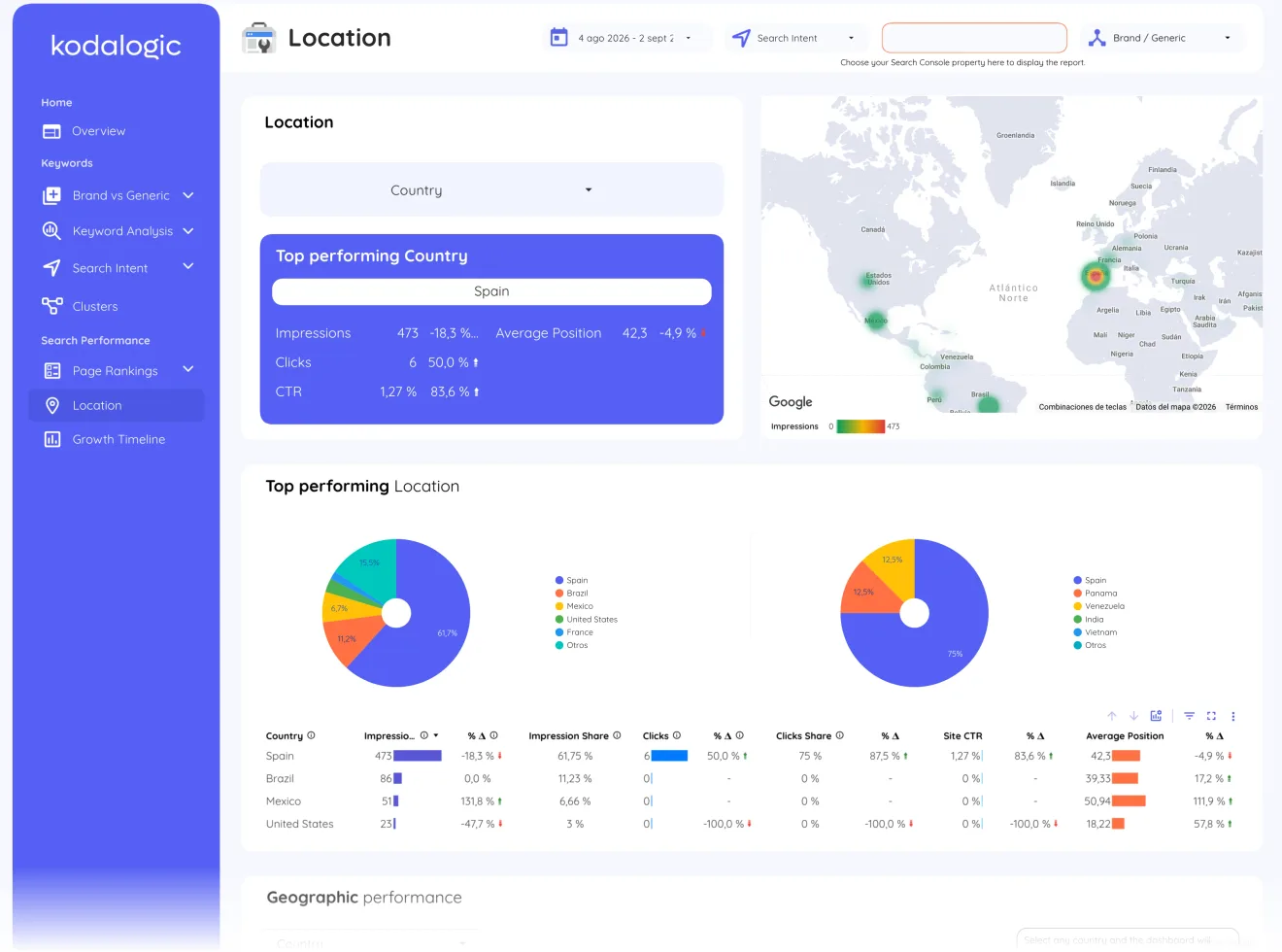
Task: Click the Average Position column header
Action: click(1125, 735)
